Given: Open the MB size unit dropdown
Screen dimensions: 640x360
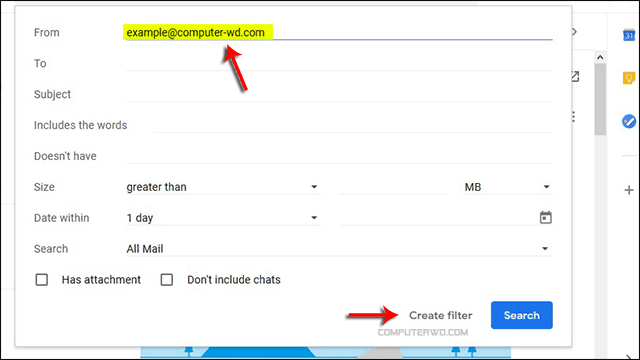Looking at the screenshot, I should (x=508, y=187).
